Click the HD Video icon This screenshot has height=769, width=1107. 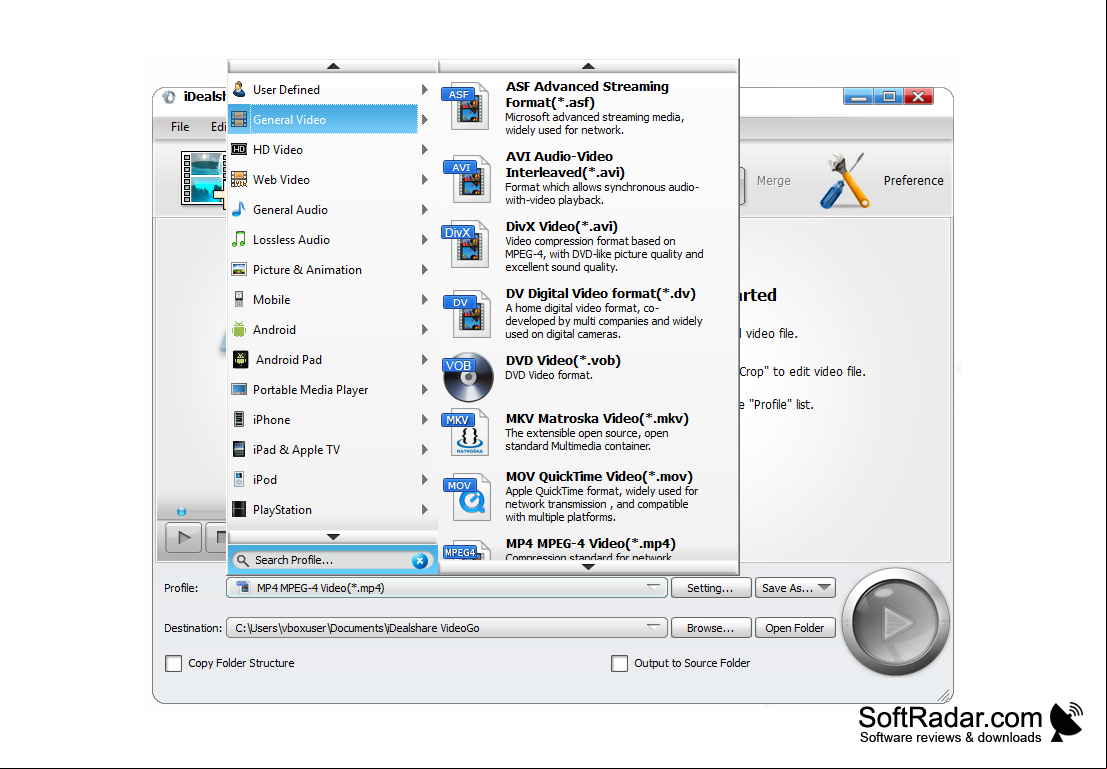[x=239, y=149]
